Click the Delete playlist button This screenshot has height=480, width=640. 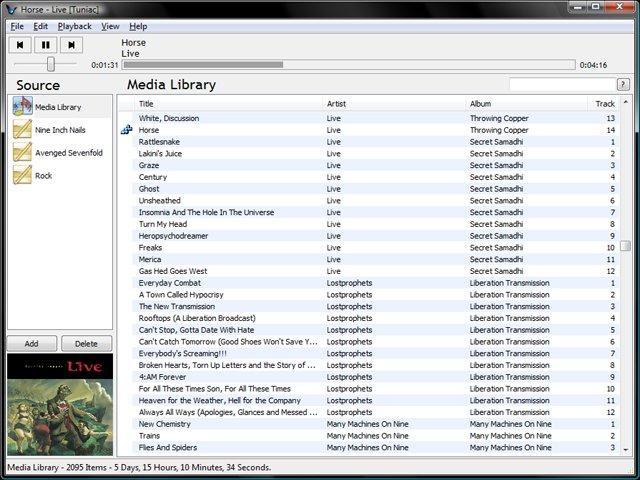(86, 344)
